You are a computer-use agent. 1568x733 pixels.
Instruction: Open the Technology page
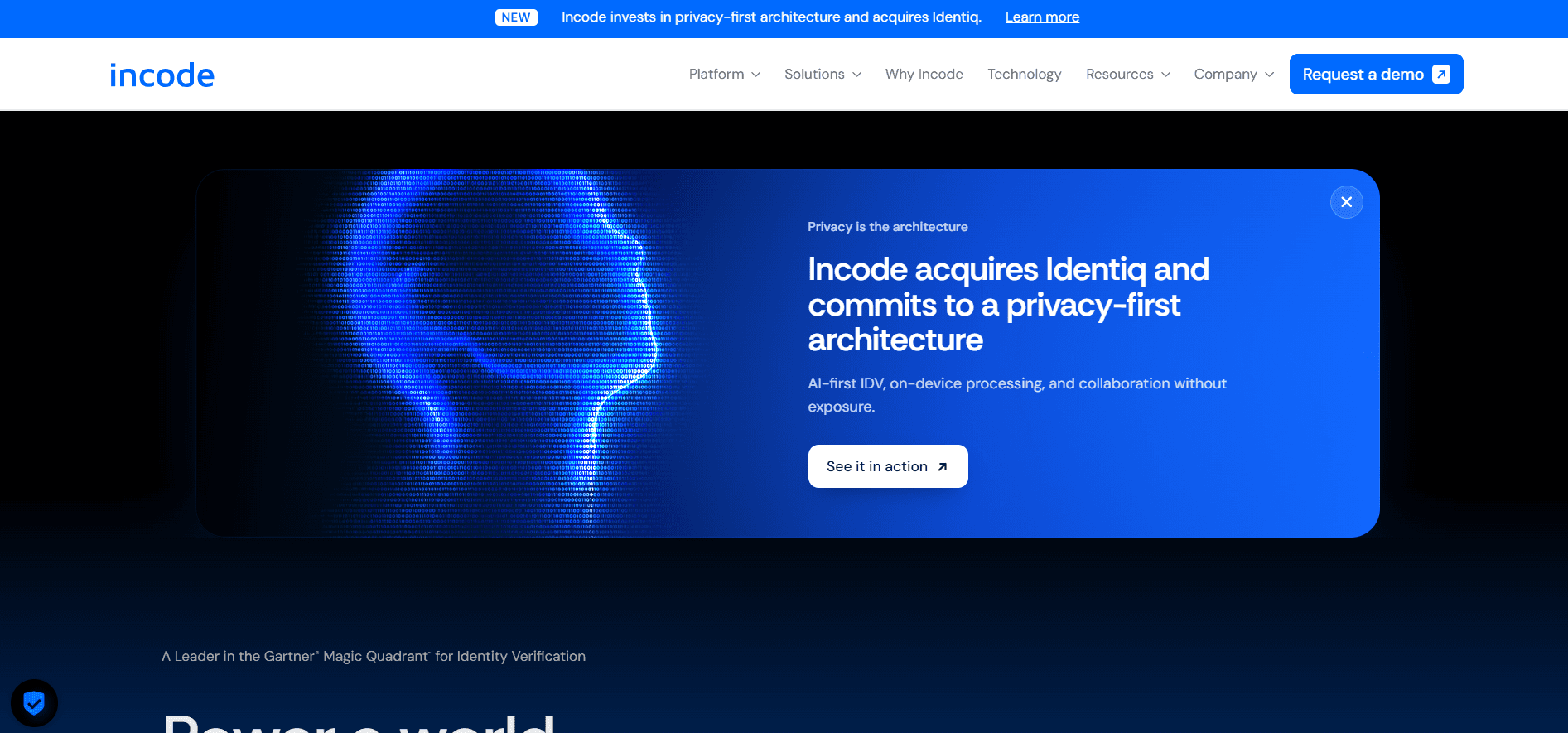click(x=1025, y=75)
